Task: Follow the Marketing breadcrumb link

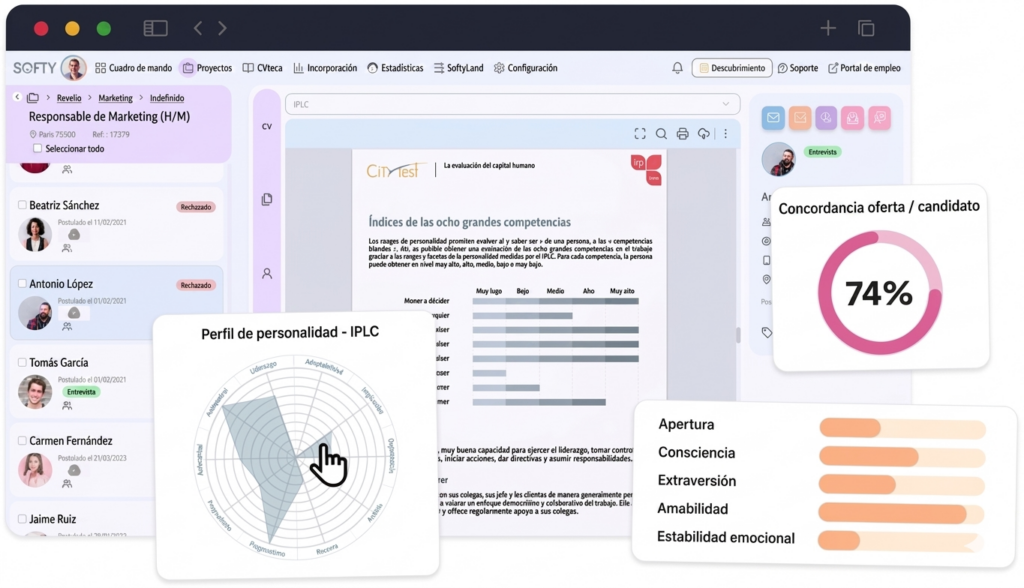Action: coord(115,98)
